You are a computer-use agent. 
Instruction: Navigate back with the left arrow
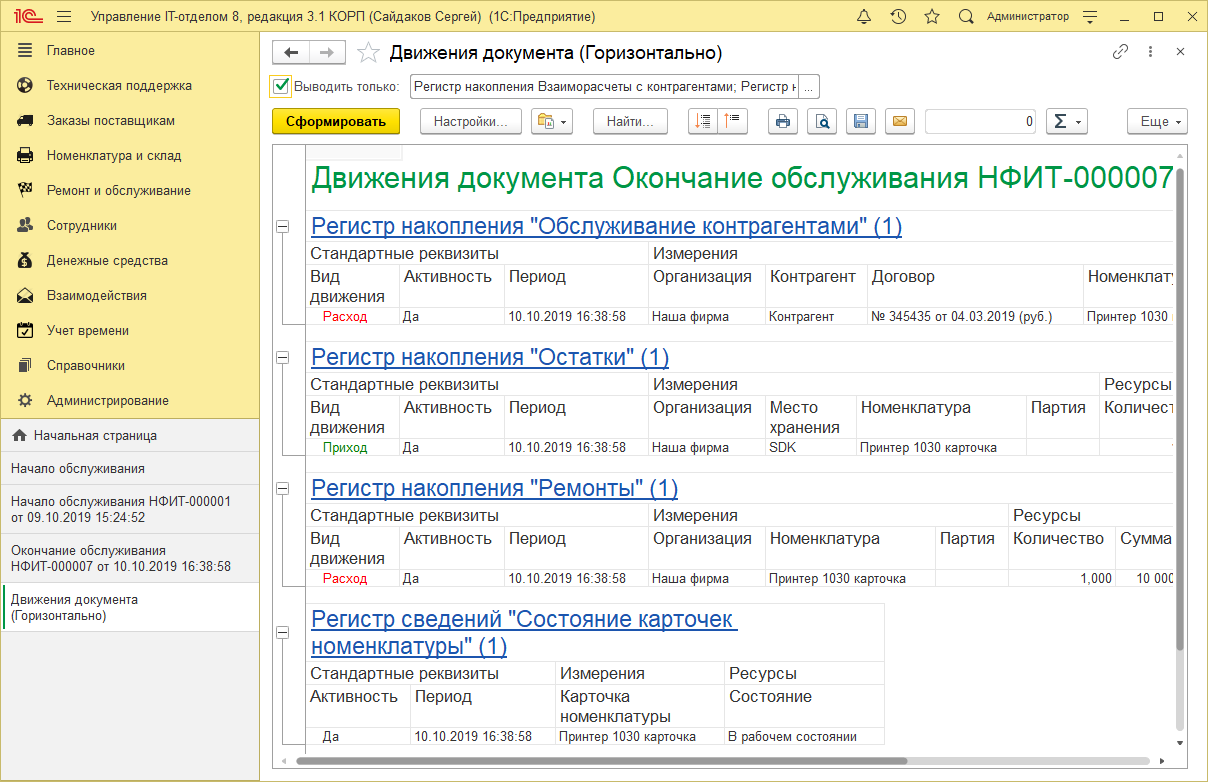point(291,52)
